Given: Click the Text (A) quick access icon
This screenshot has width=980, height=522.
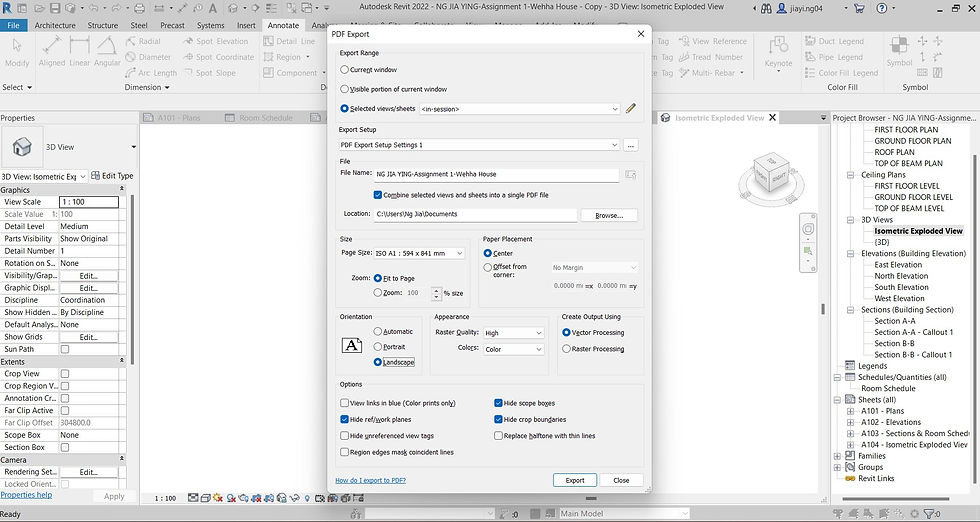Looking at the screenshot, I should [x=212, y=8].
